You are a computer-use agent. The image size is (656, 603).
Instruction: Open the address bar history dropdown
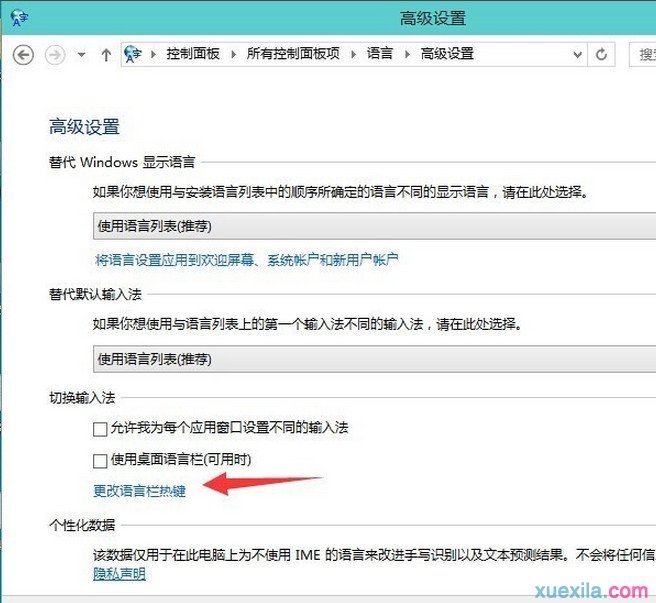tap(578, 55)
